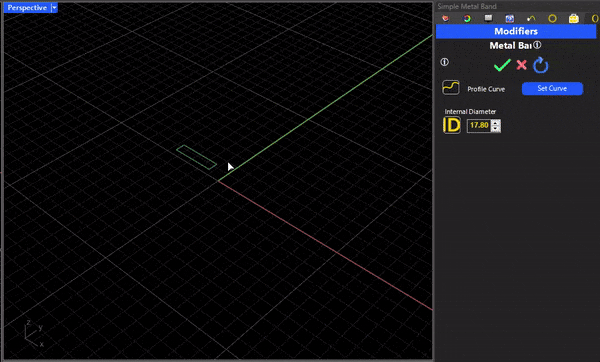The image size is (600, 362).
Task: Click the 'Metal Band' heading text
Action: click(x=510, y=46)
